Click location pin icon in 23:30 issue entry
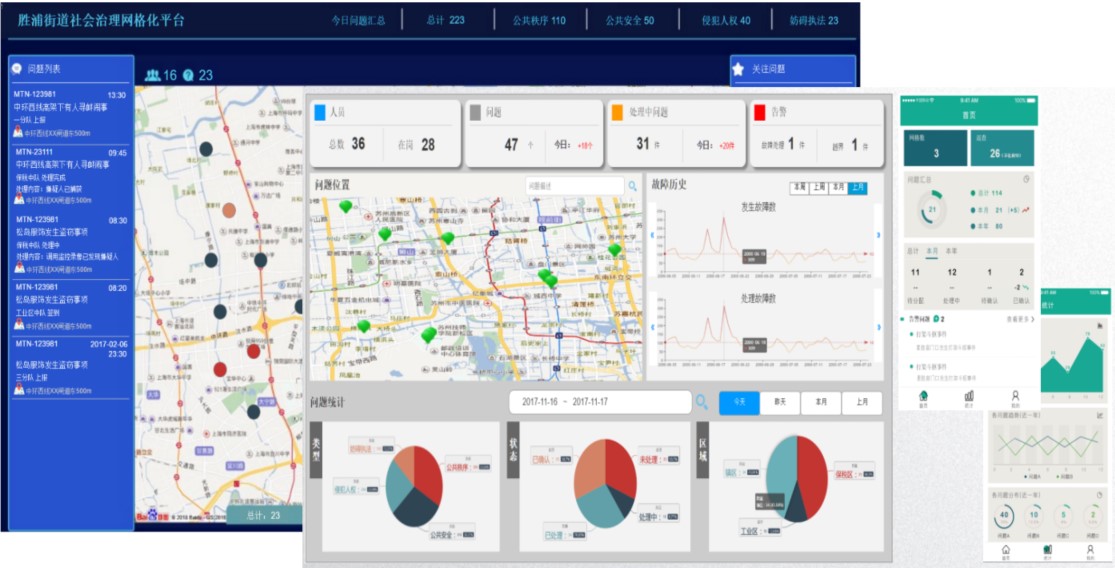The image size is (1115, 568). click(18, 390)
